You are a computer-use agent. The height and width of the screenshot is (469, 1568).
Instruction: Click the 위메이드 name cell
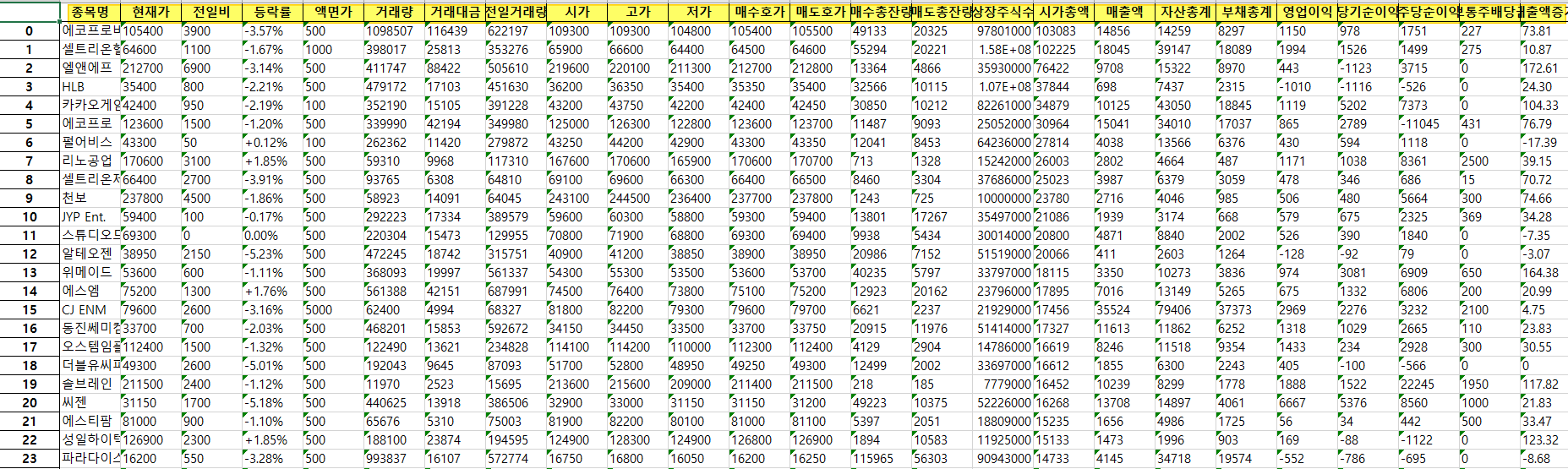pos(90,273)
